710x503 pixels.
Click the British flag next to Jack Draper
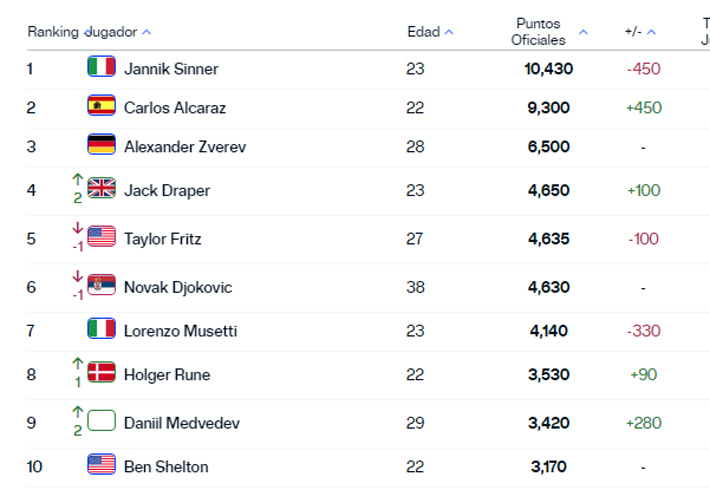102,189
